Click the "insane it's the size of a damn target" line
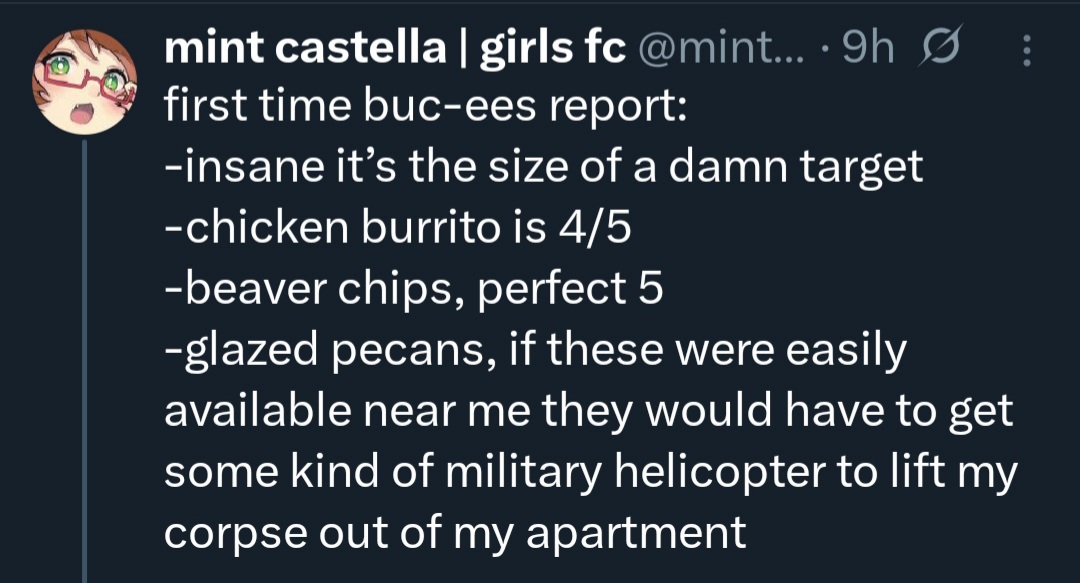Screen dimensions: 1080x583 coord(543,167)
